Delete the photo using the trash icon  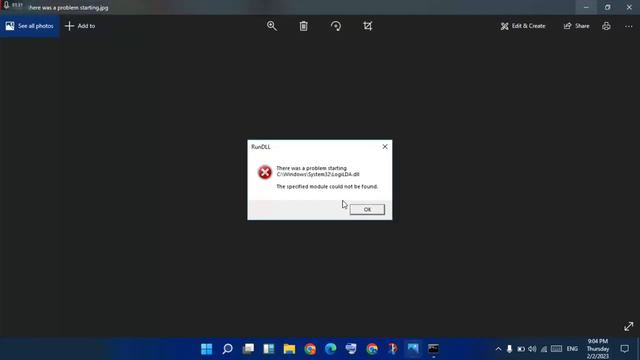coord(303,26)
